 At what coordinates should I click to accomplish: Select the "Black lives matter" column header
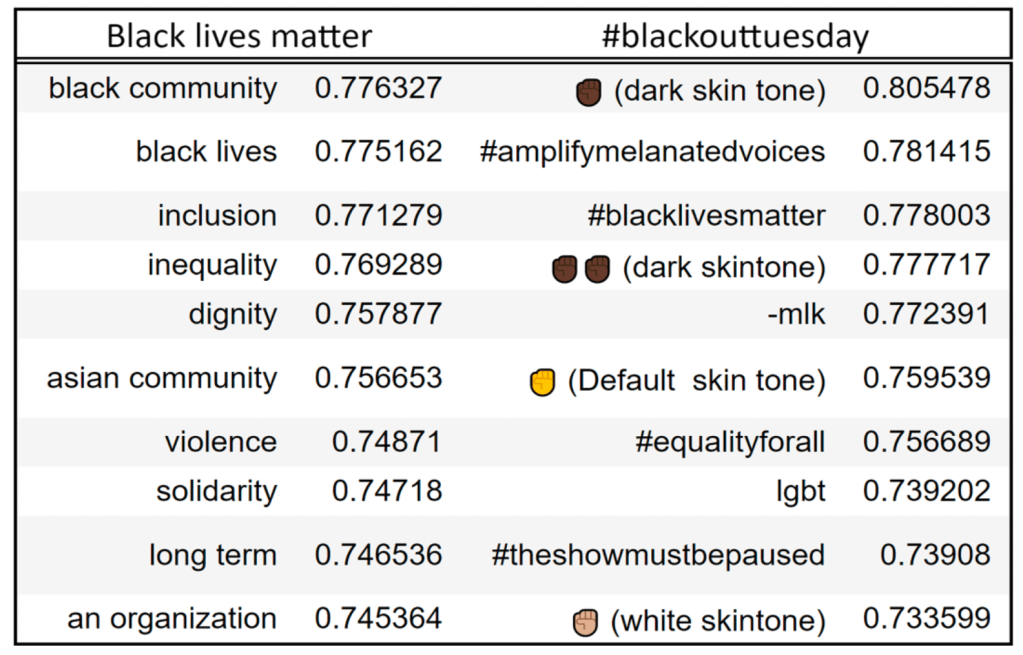tap(239, 37)
